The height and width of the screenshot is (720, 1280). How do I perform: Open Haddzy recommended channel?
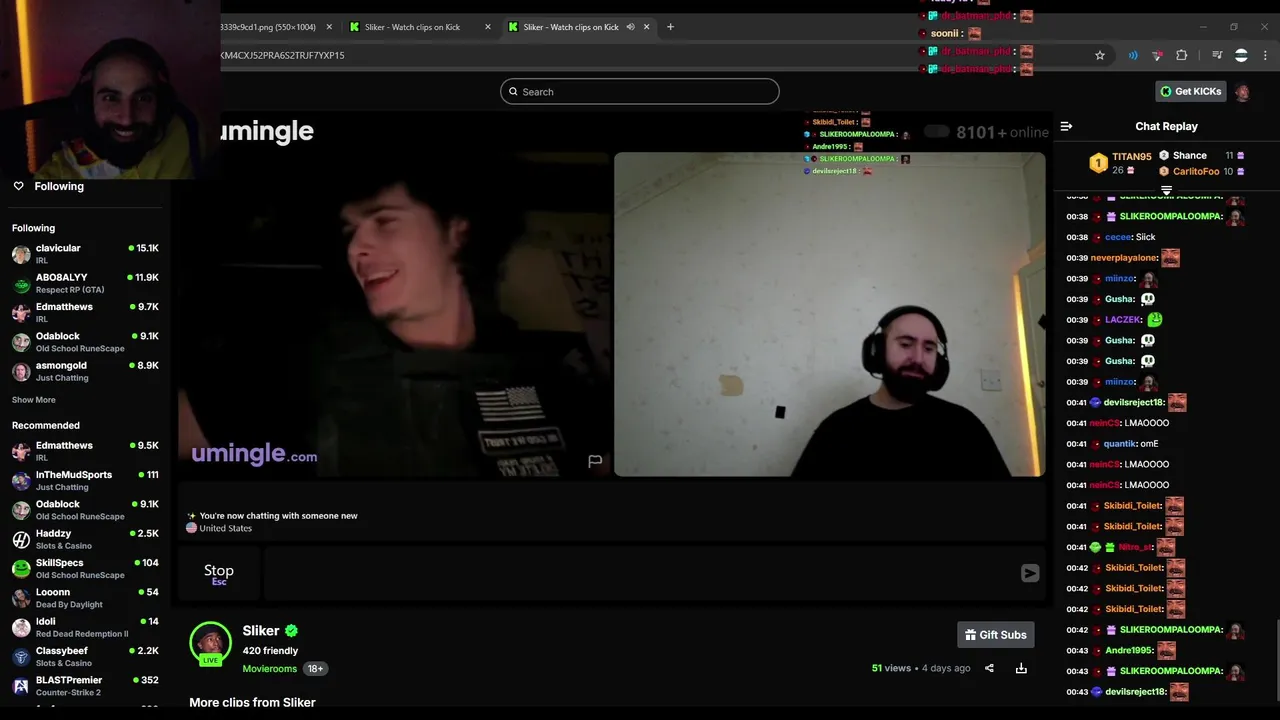click(85, 539)
